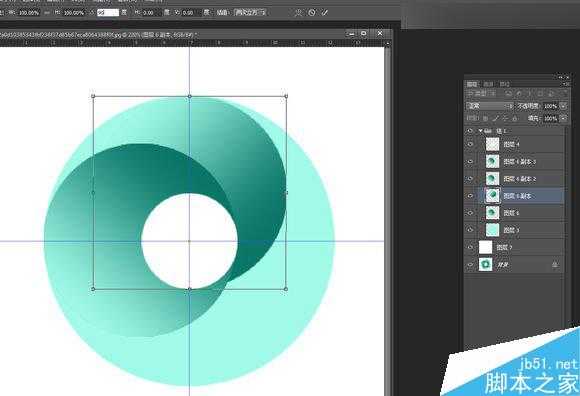Click padlock icon on 背景 layer

click(x=555, y=265)
